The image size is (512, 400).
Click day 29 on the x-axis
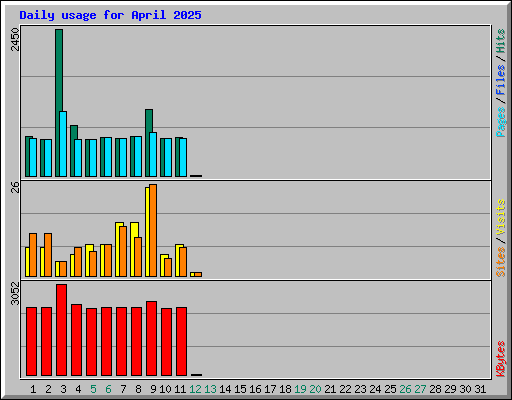[x=450, y=389]
